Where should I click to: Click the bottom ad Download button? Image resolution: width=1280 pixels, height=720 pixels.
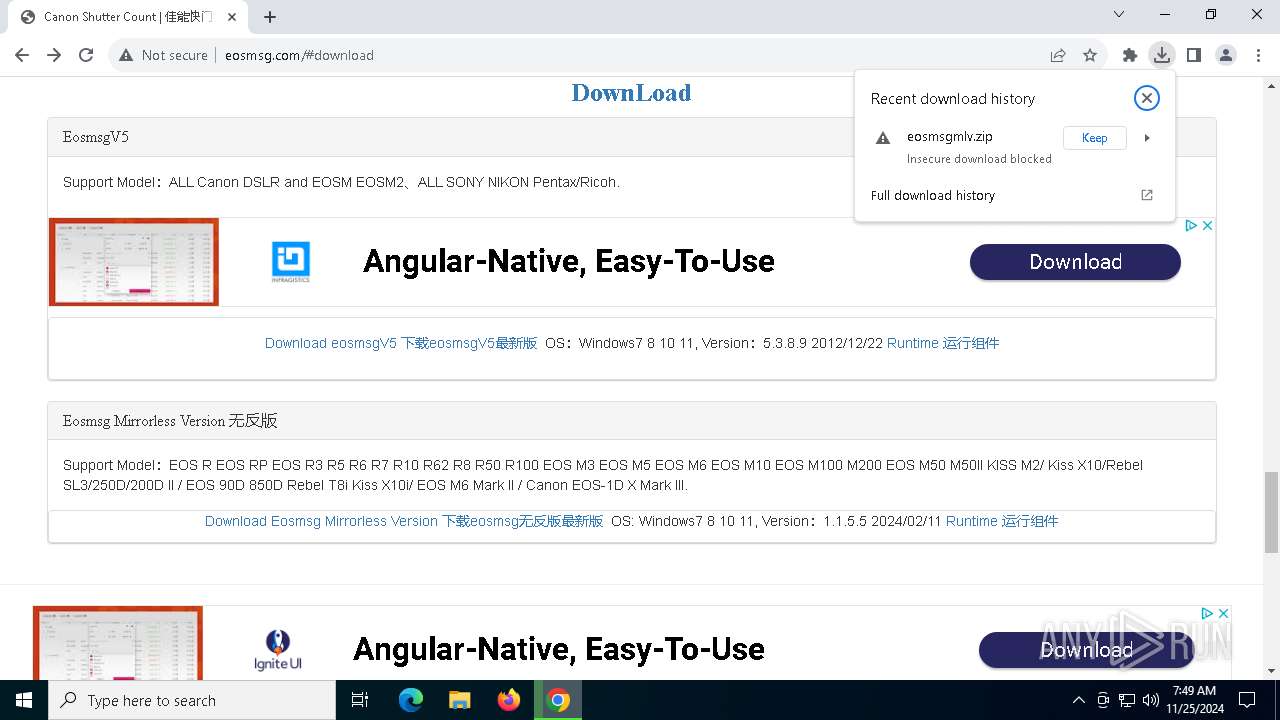point(1086,650)
